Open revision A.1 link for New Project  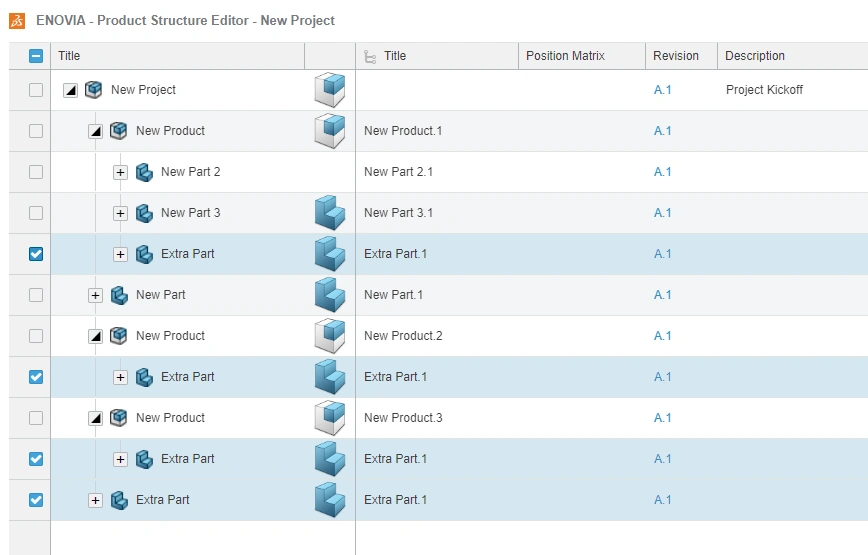[x=662, y=90]
